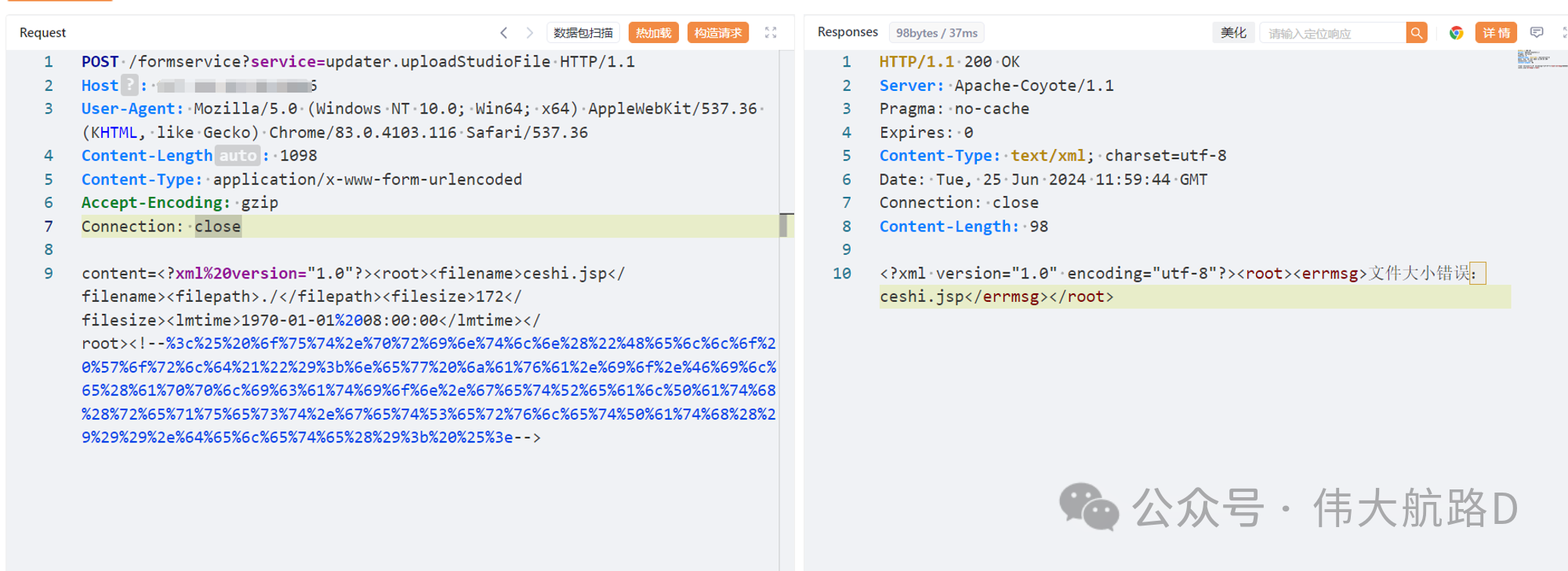Click the Host help question mark badge
Screen dimensions: 1568x571
(x=130, y=85)
